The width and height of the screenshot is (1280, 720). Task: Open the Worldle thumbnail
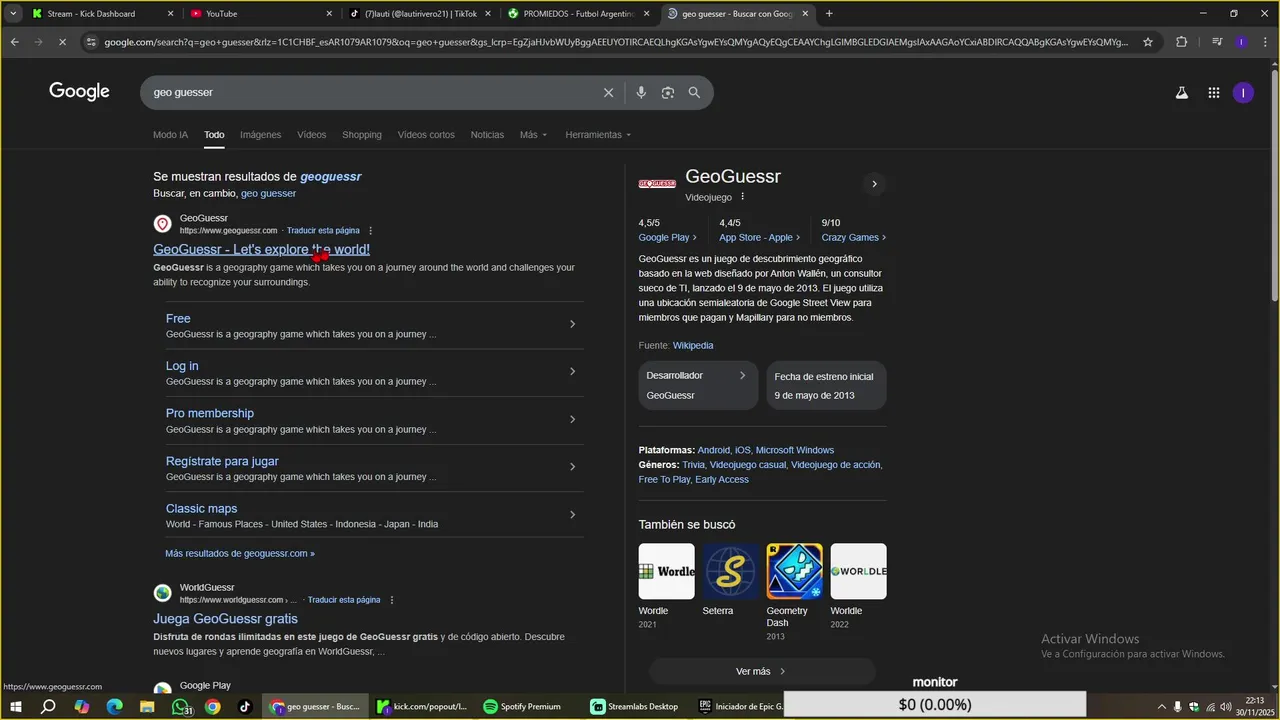click(858, 571)
